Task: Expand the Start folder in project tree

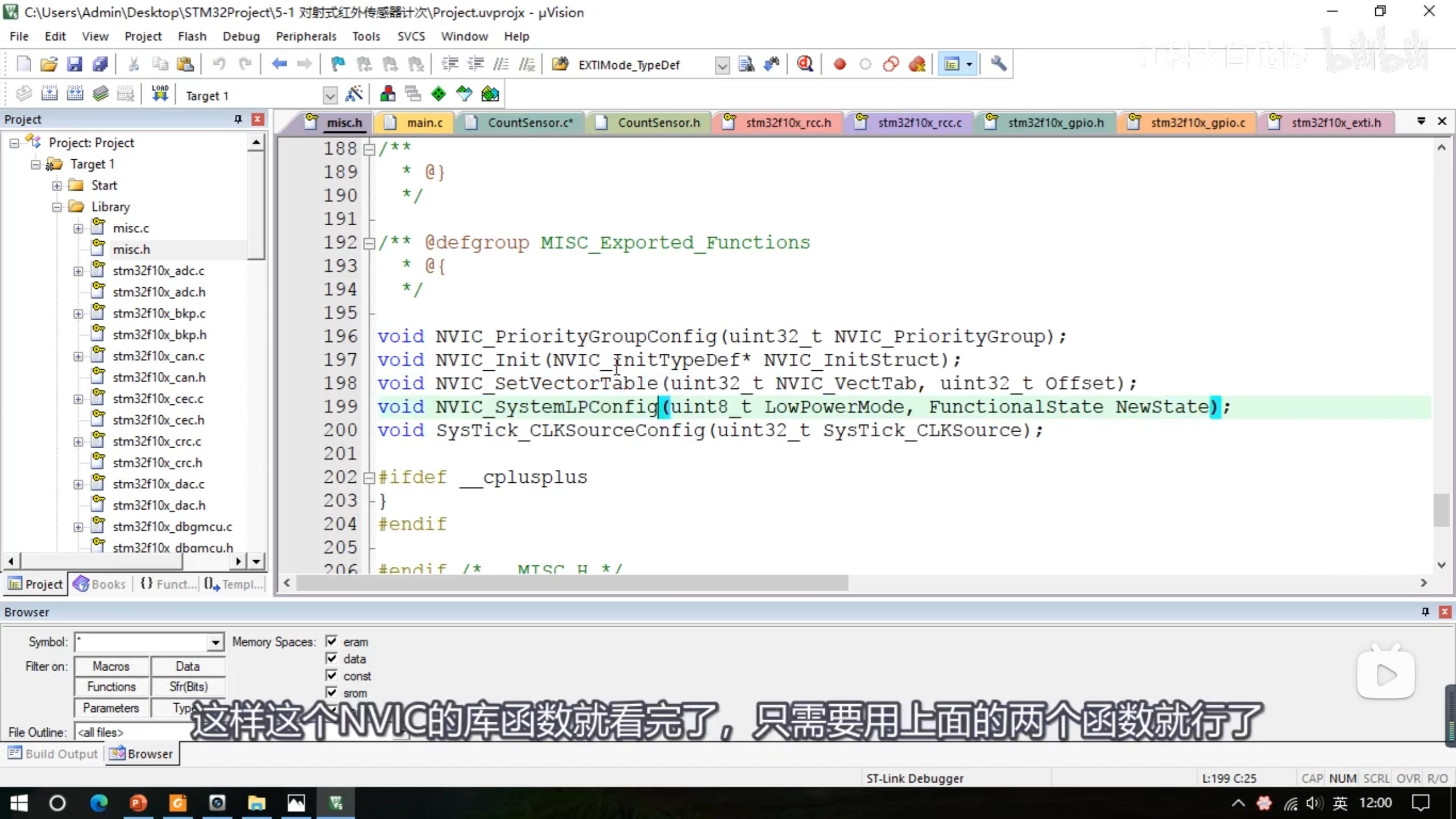Action: click(x=57, y=185)
